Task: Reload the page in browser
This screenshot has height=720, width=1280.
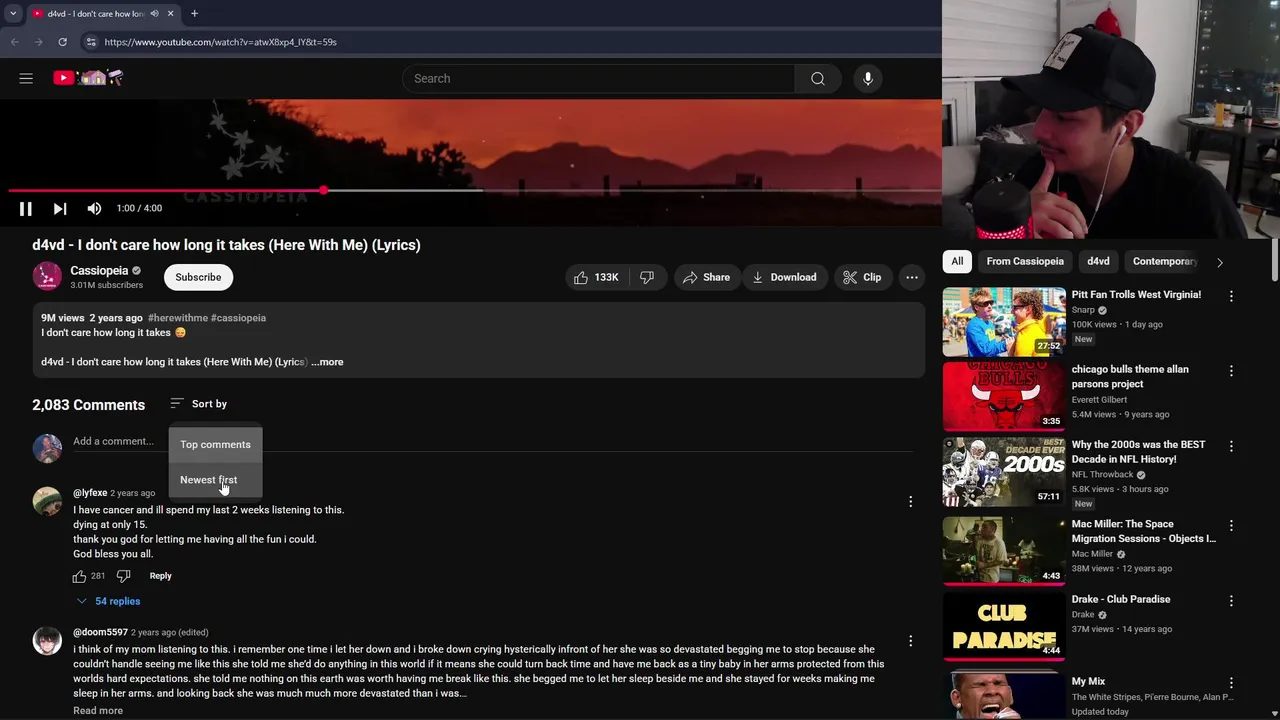Action: coord(62,42)
